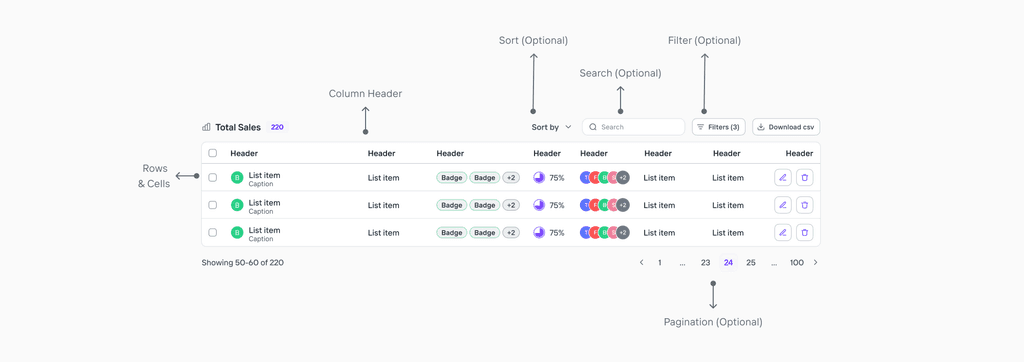Toggle the select-all checkbox in header row
1024x362 pixels.
[212, 153]
